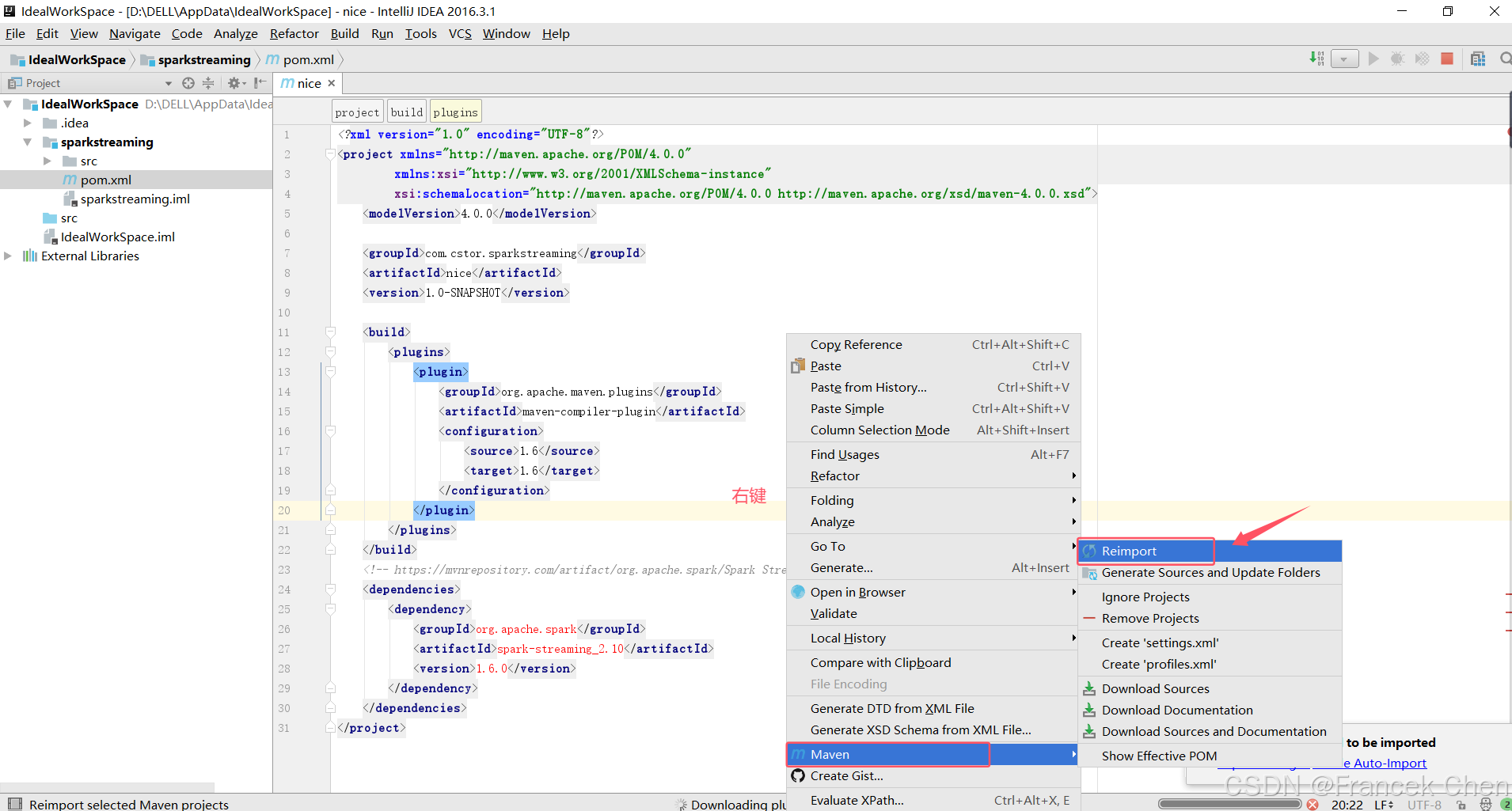This screenshot has height=811, width=1512.
Task: Click Generate Sources and Update Folders
Action: pyautogui.click(x=1210, y=572)
